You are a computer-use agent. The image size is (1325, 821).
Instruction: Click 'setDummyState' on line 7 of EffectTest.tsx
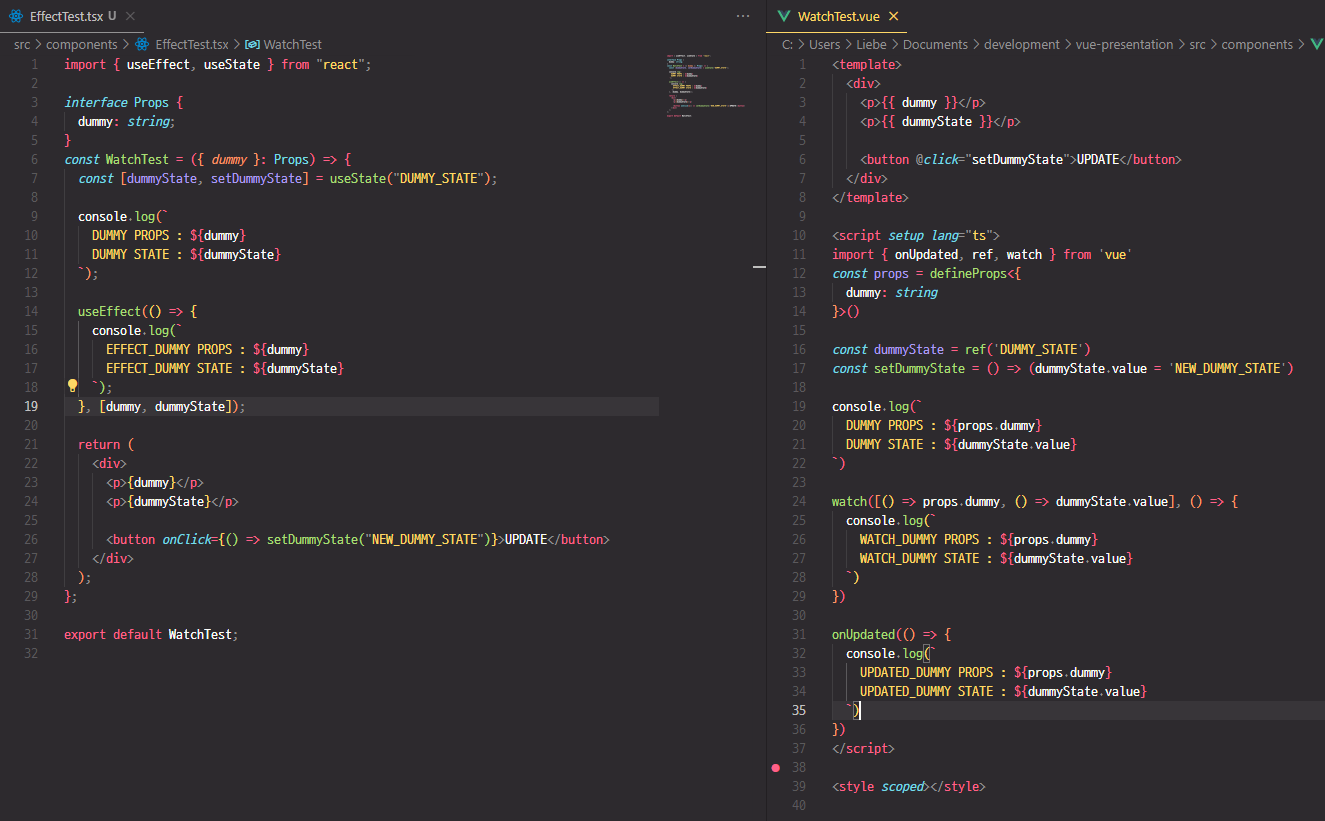tap(256, 178)
